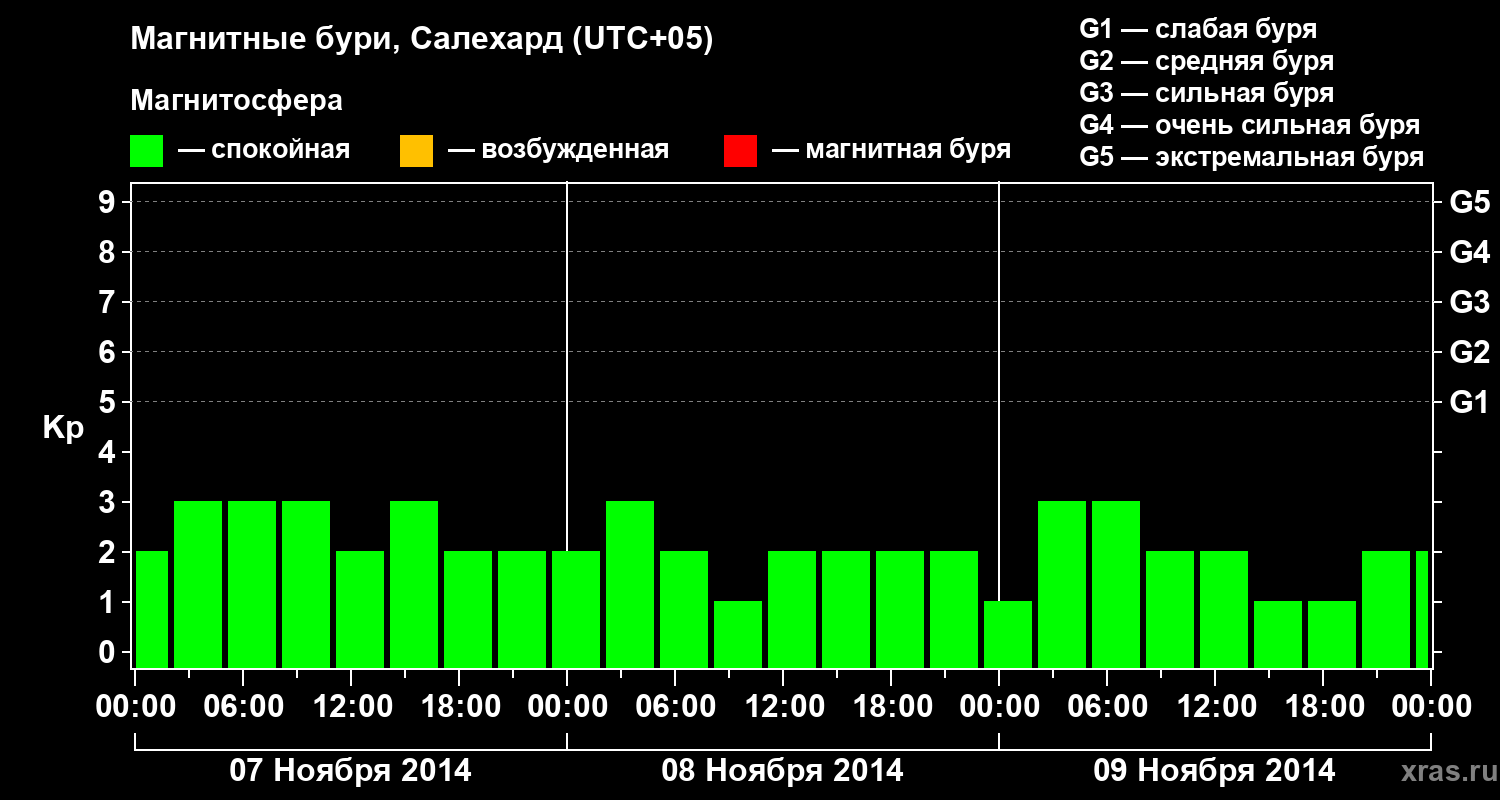The height and width of the screenshot is (800, 1500).
Task: Click the '12:00' time label above '08 Ноября 2014'
Action: (x=783, y=707)
